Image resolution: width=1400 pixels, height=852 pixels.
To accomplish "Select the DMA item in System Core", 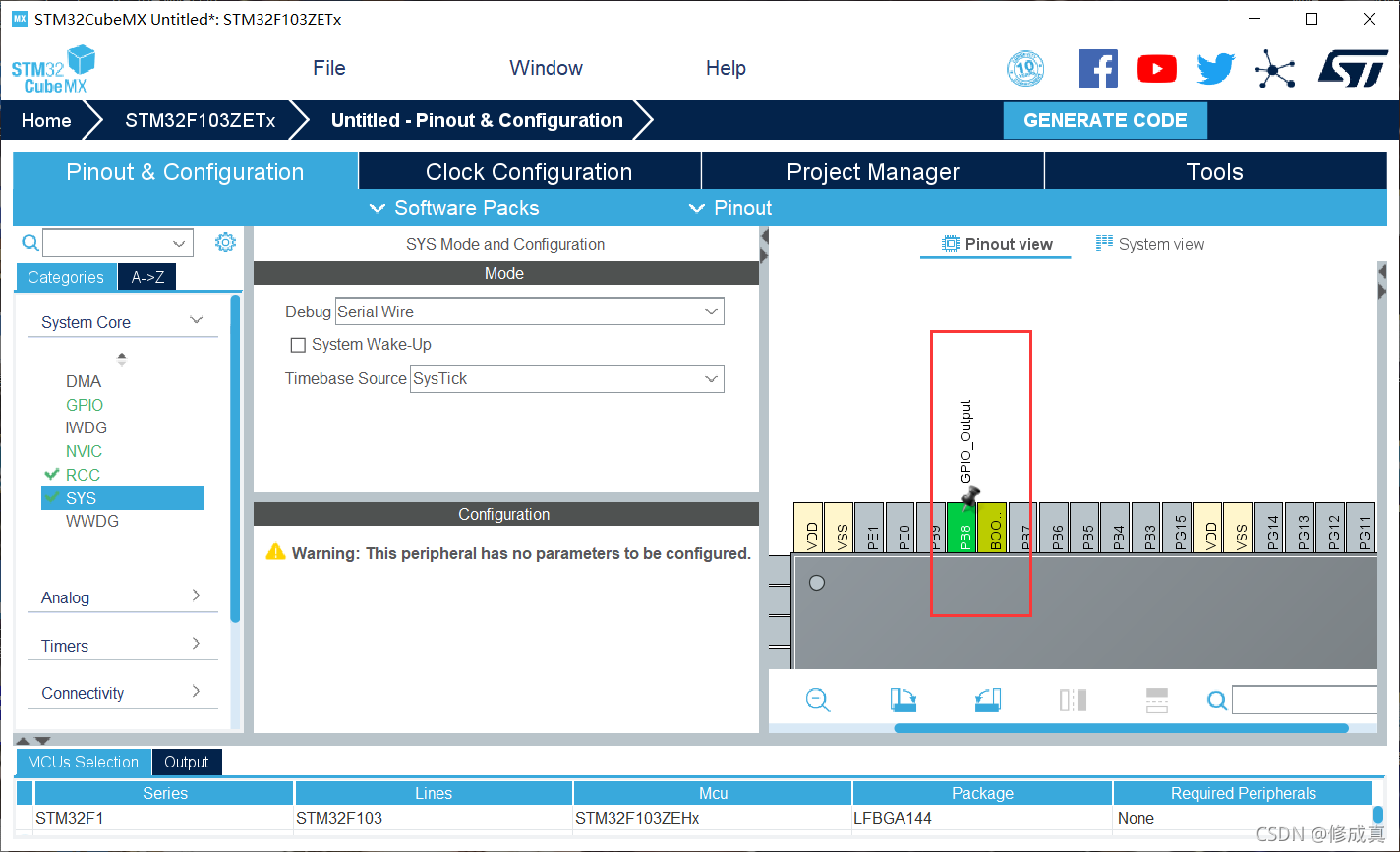I will 84,381.
